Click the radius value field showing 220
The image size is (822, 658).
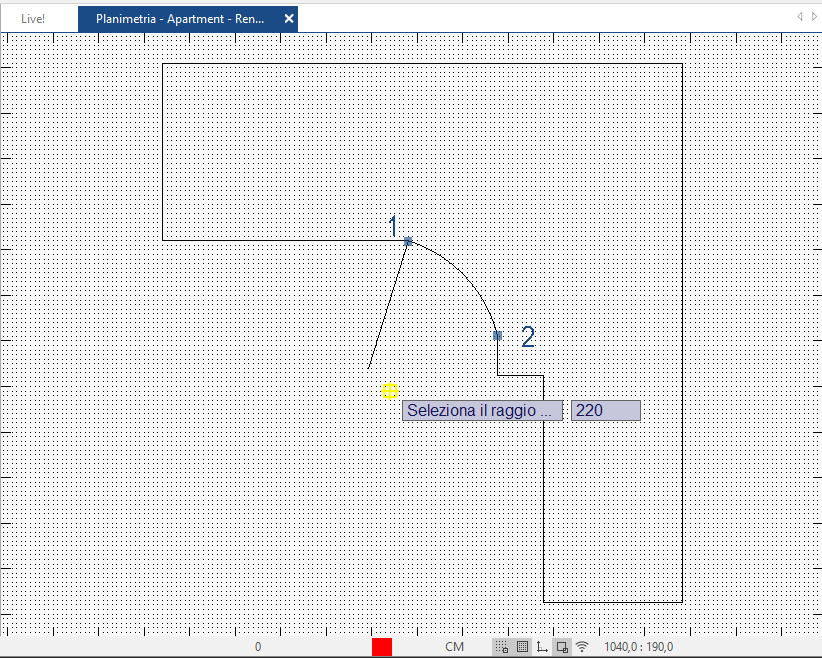coord(605,411)
